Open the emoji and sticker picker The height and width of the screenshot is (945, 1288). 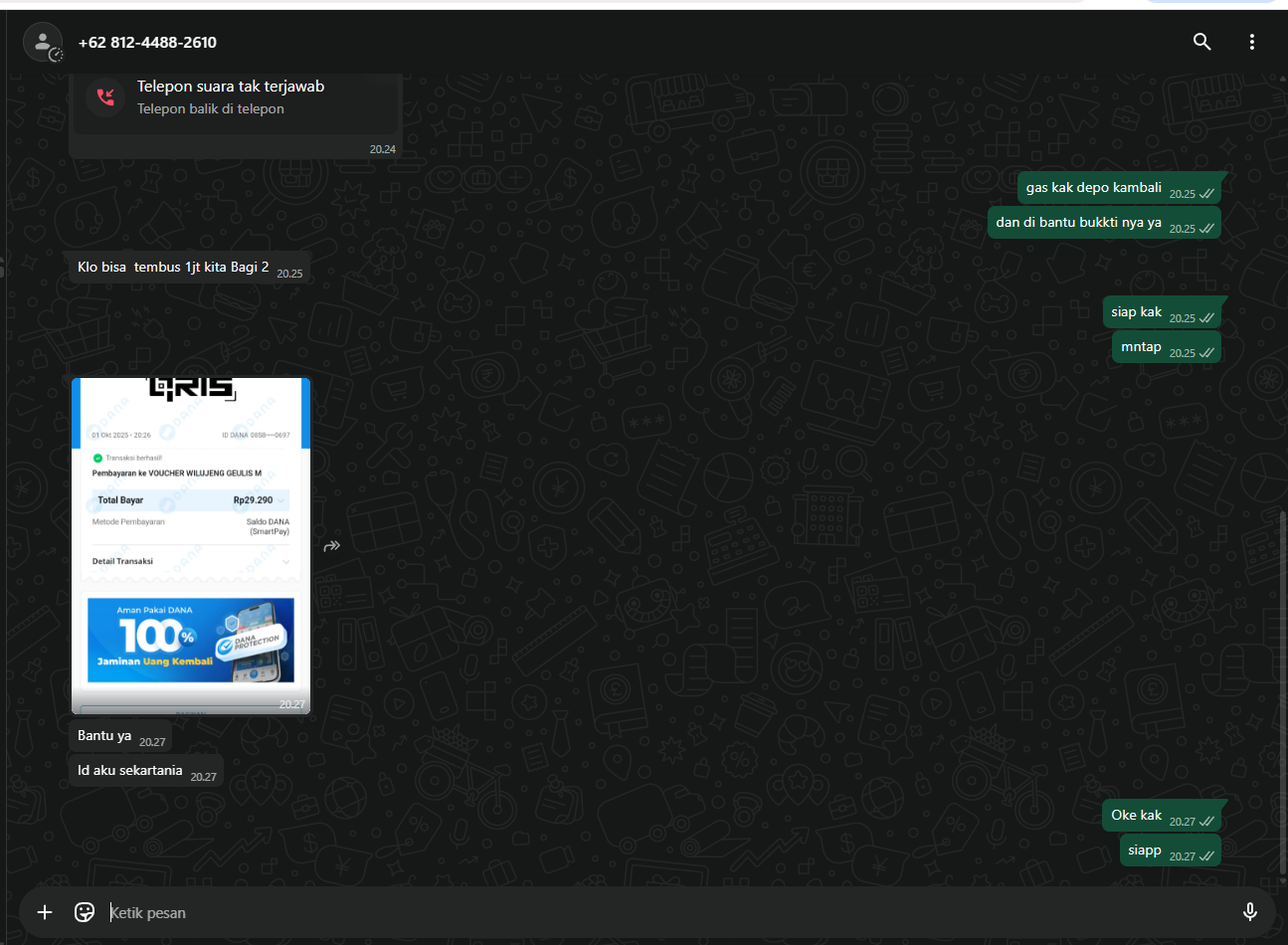(85, 912)
